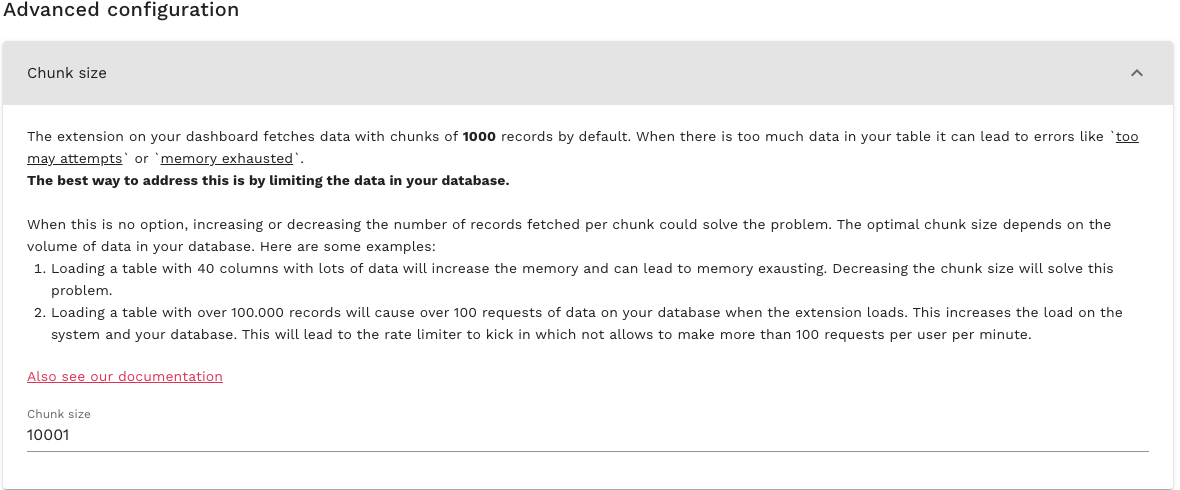Open the 'memory exhausted' link
Image resolution: width=1180 pixels, height=490 pixels.
coord(226,158)
